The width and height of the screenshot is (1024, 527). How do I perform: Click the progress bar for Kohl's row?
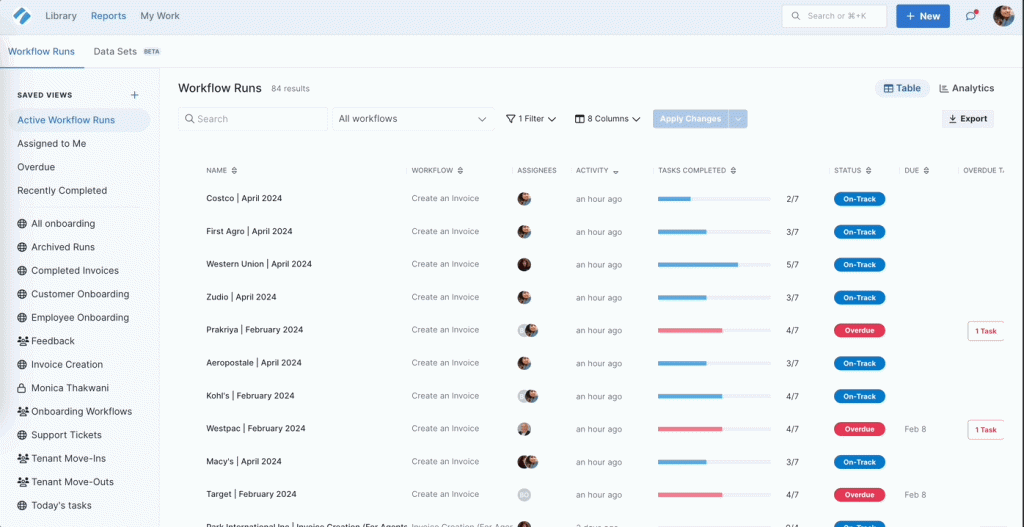click(x=714, y=396)
